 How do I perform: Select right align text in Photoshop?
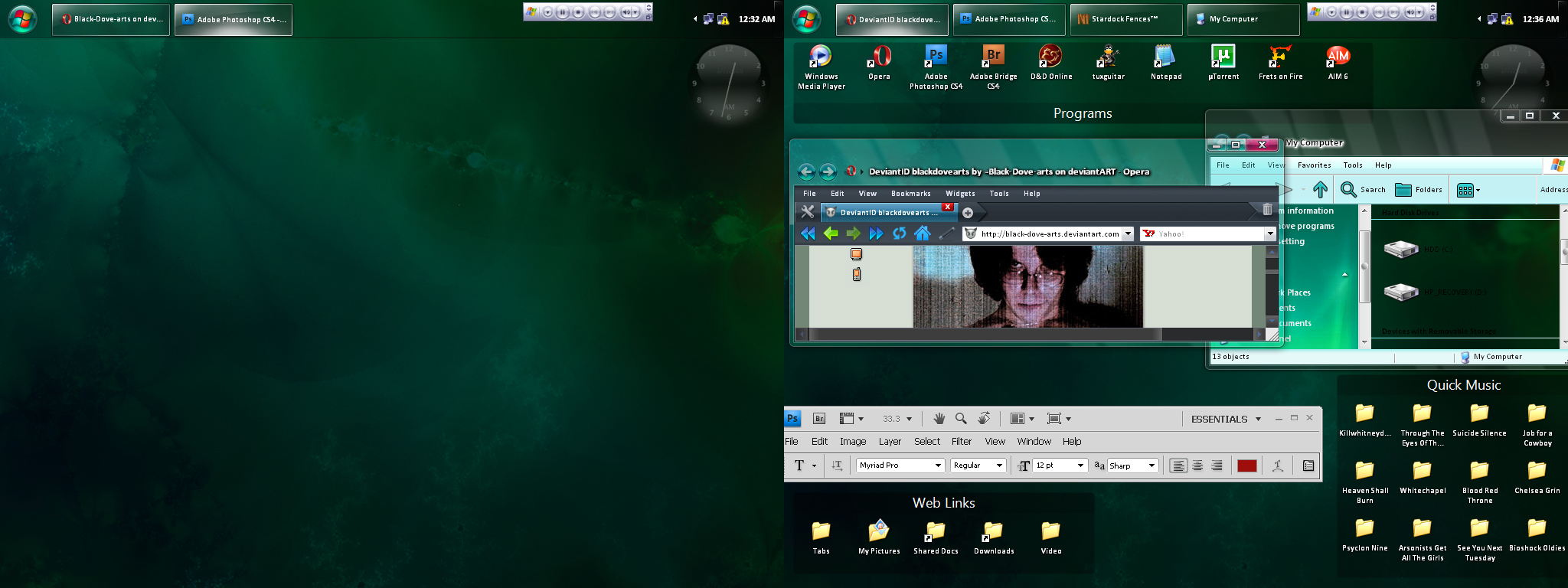(1217, 465)
